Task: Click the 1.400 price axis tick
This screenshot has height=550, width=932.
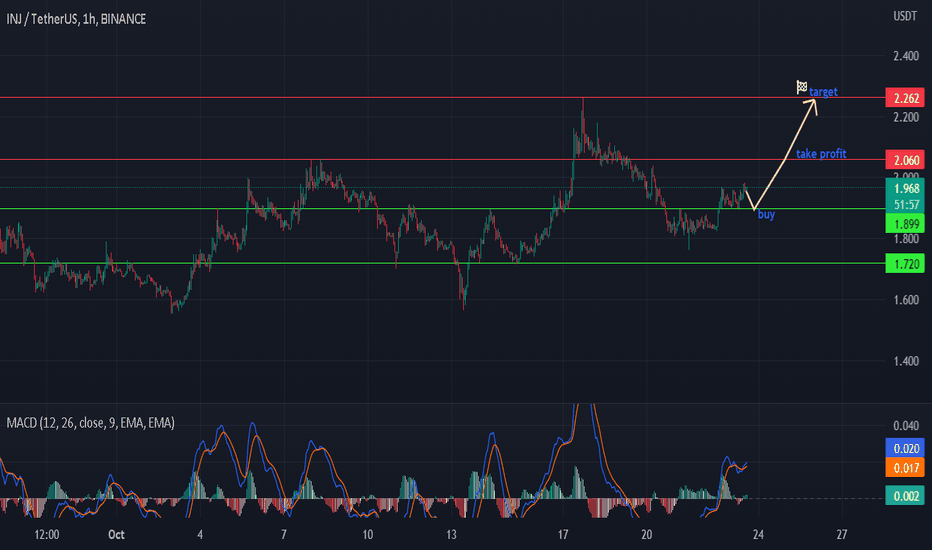Action: pos(906,361)
